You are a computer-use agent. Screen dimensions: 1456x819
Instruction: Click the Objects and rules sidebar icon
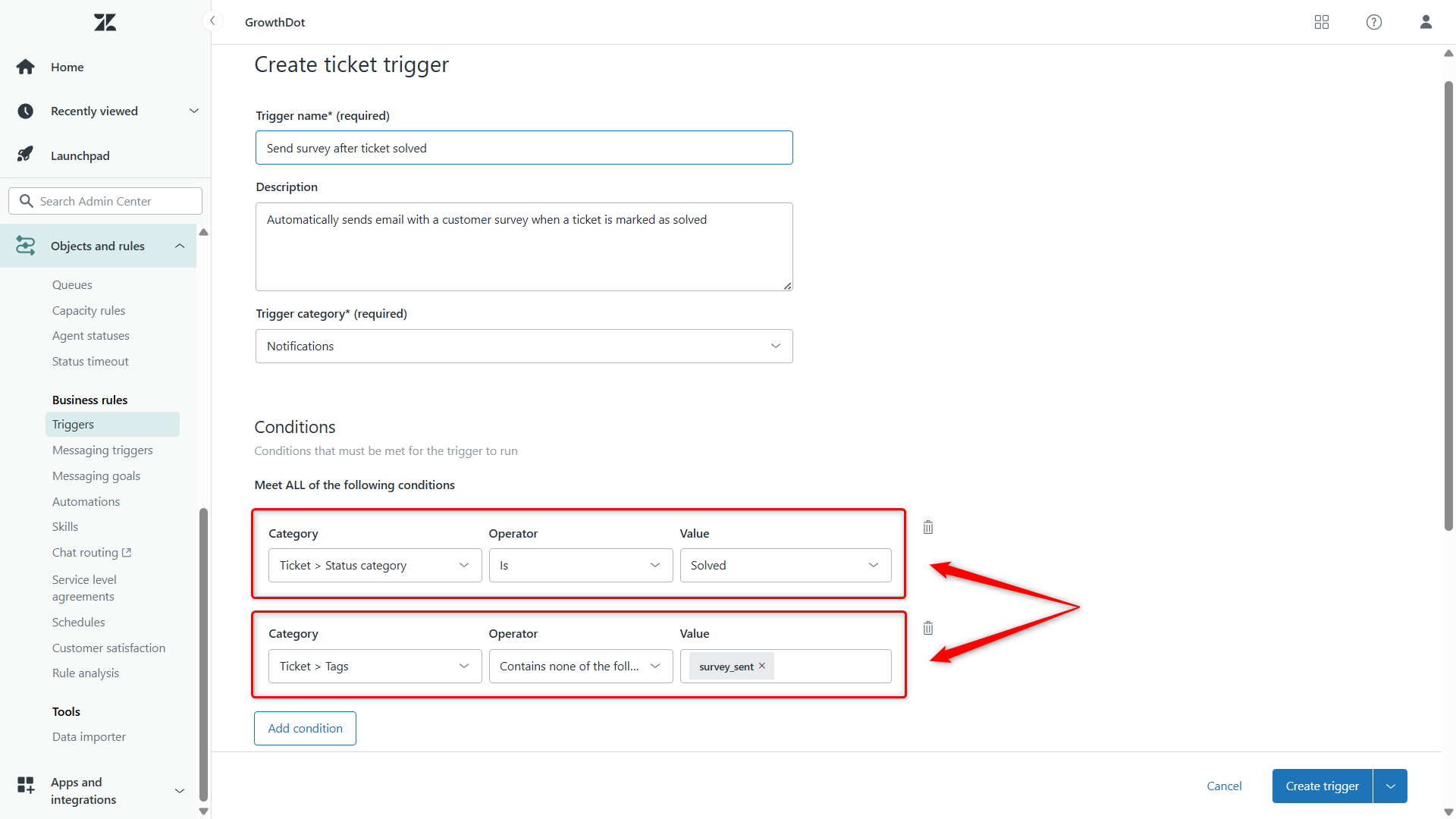tap(26, 246)
